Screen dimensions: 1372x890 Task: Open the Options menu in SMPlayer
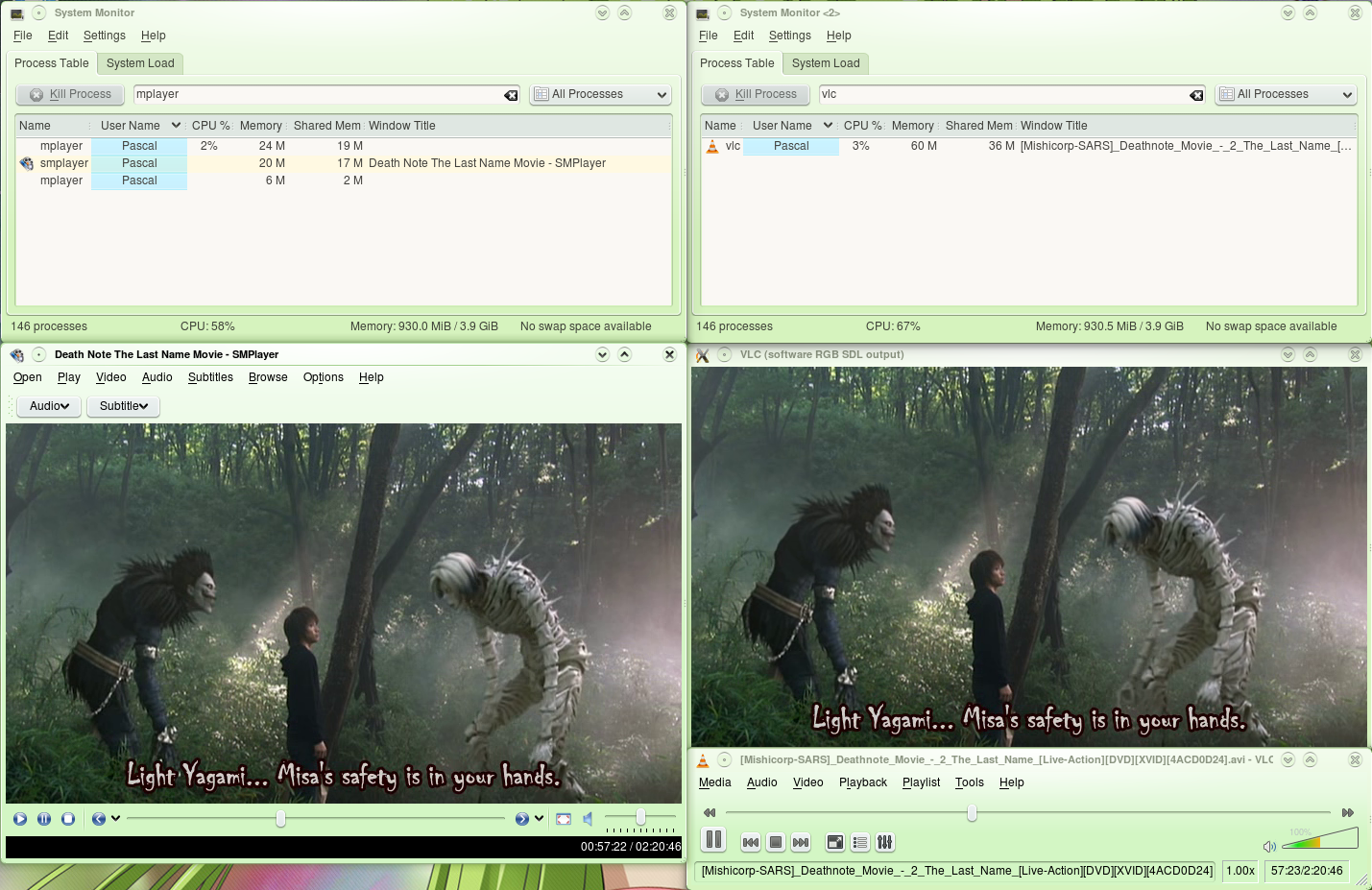(x=324, y=377)
